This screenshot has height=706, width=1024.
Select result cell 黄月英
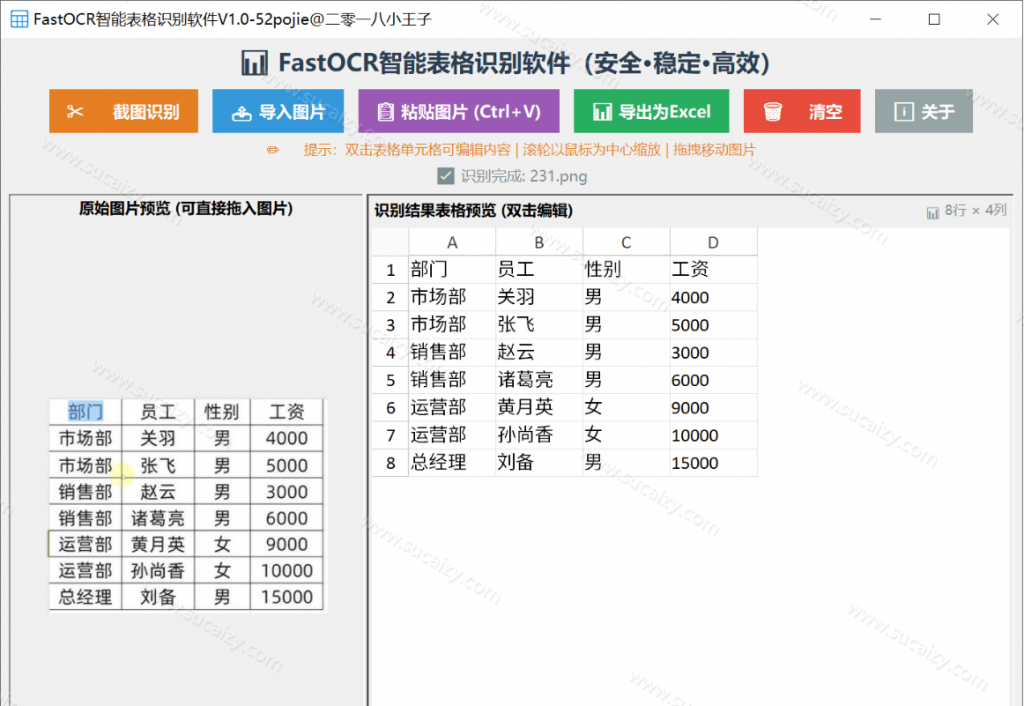click(539, 408)
